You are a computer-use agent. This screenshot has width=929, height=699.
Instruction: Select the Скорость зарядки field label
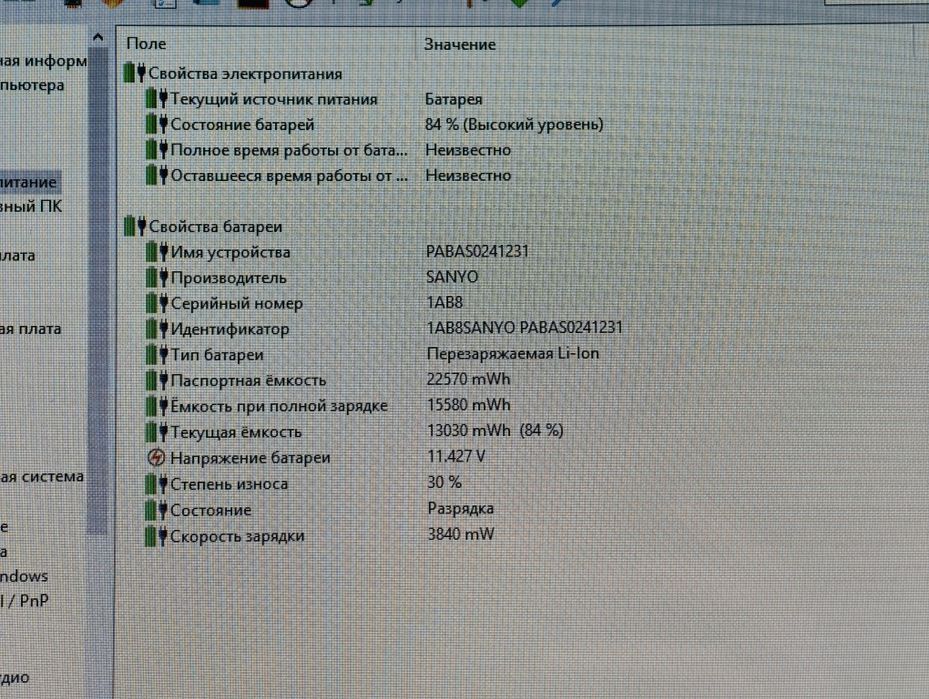coord(237,536)
